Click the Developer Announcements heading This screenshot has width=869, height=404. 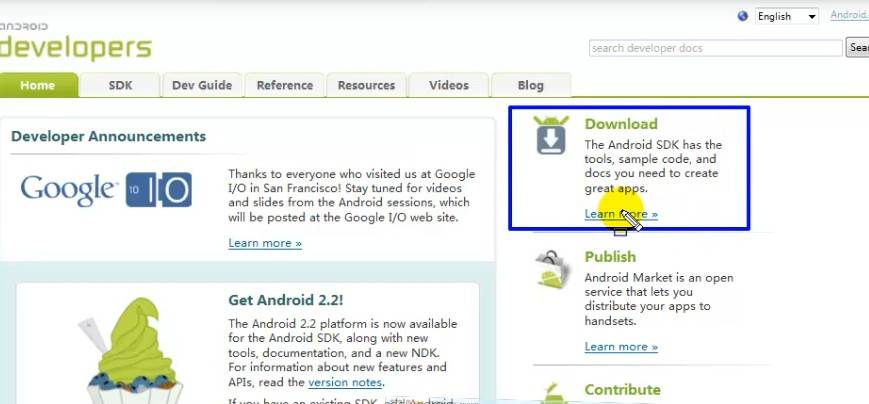[x=108, y=136]
